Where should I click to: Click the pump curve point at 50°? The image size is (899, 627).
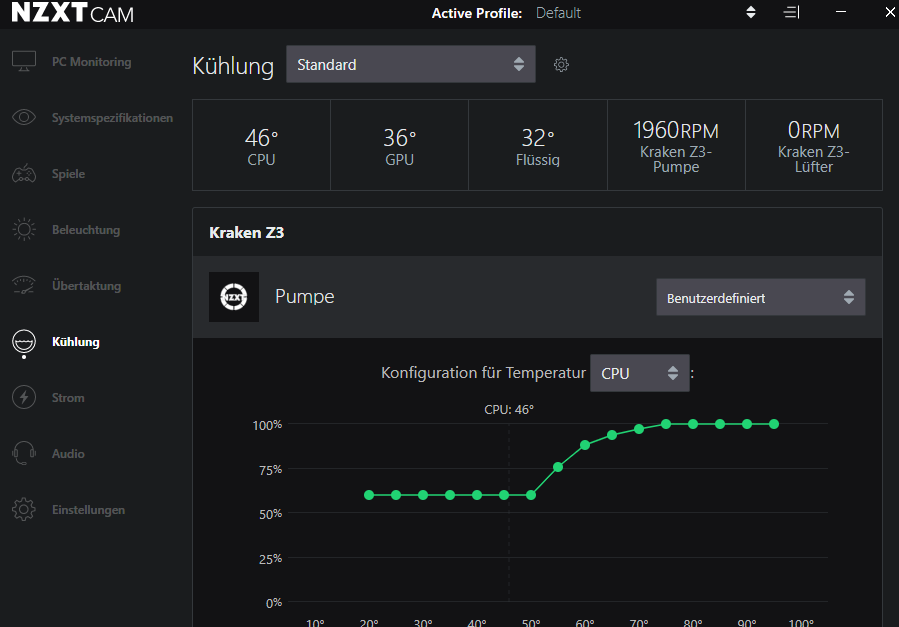point(531,495)
